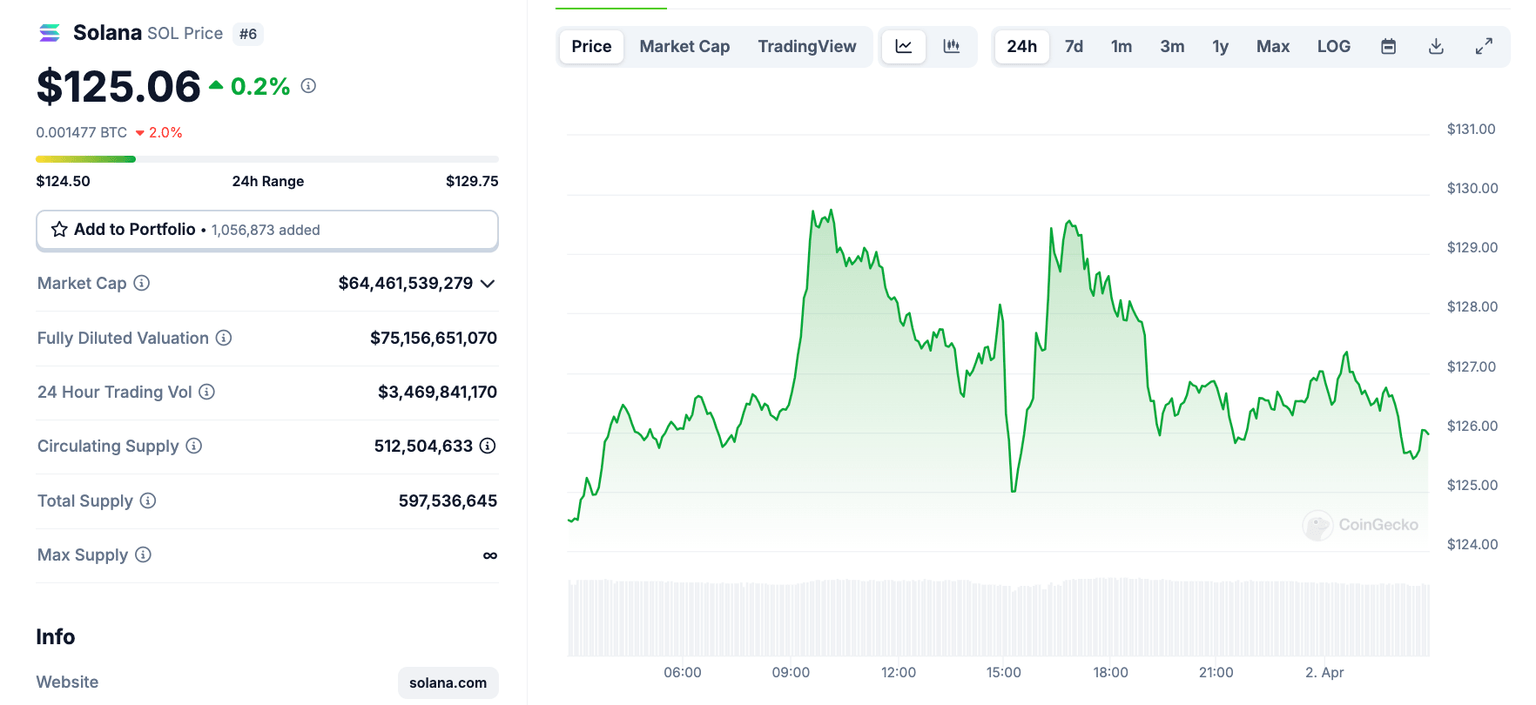Click the 24h range gradient bar
1536x705 pixels.
[267, 158]
